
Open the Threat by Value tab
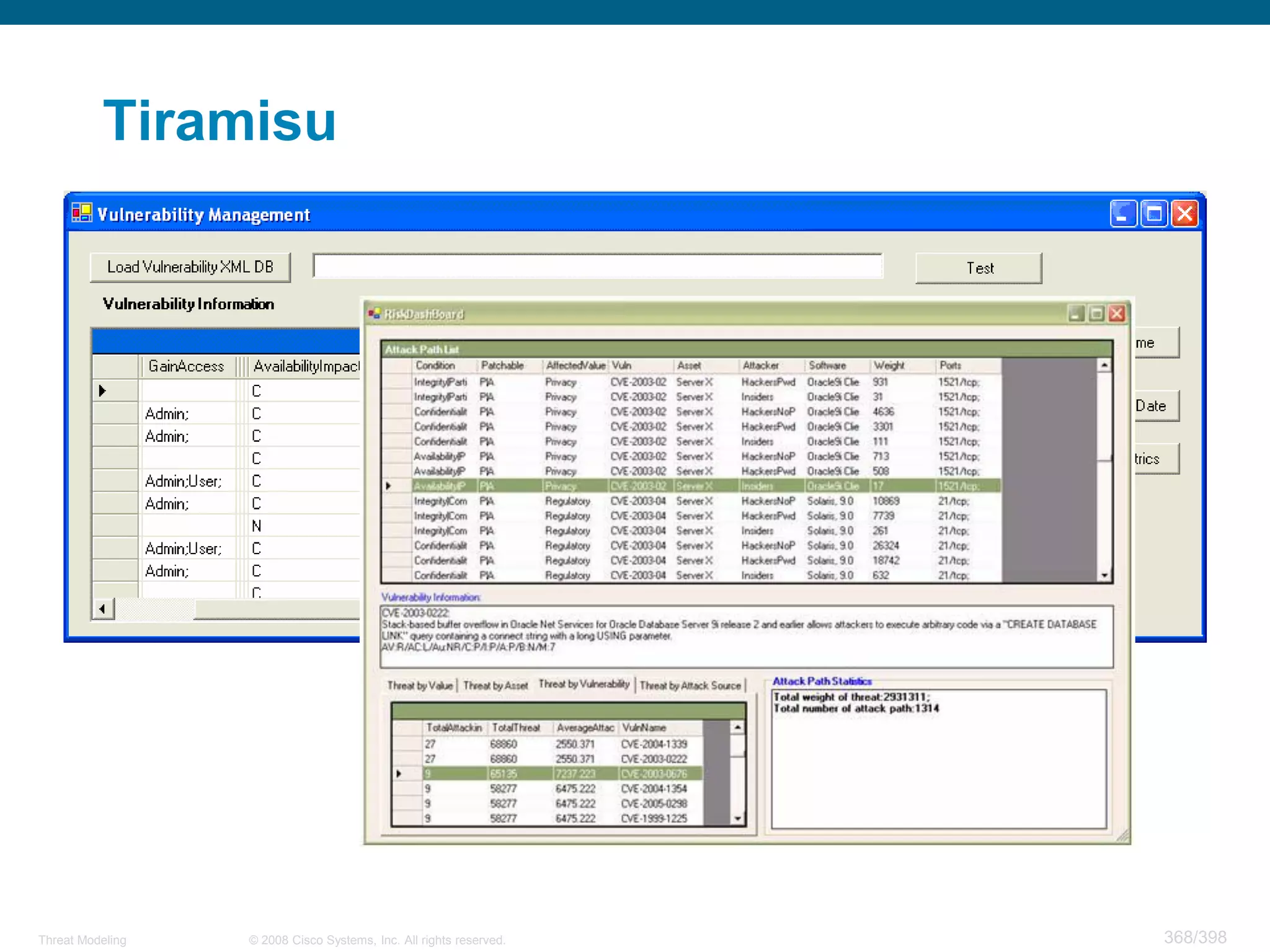point(420,685)
